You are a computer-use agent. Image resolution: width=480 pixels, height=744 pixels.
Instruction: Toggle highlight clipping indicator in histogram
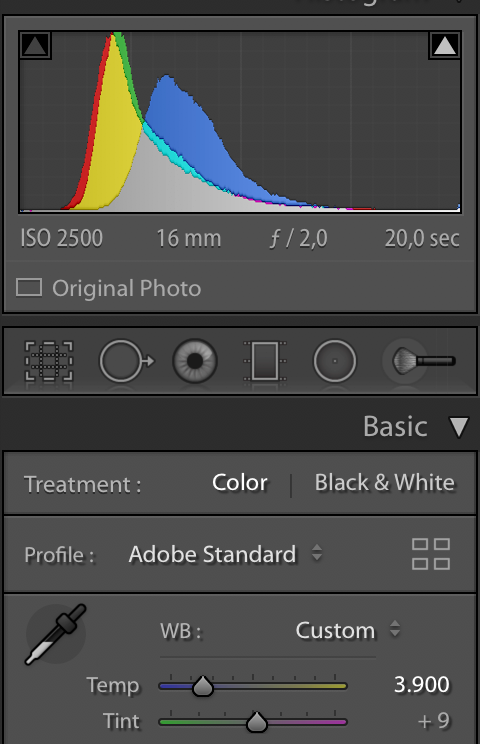click(x=444, y=45)
